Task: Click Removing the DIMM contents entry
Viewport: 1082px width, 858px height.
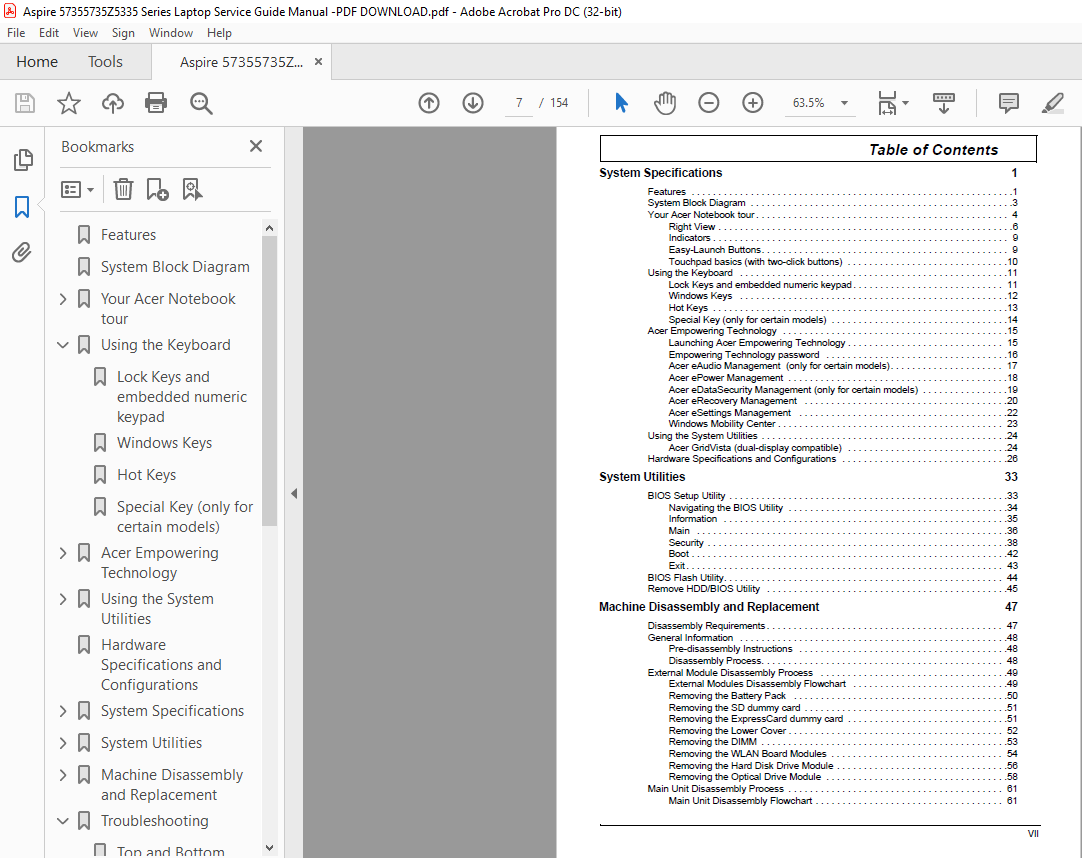Action: [x=713, y=742]
